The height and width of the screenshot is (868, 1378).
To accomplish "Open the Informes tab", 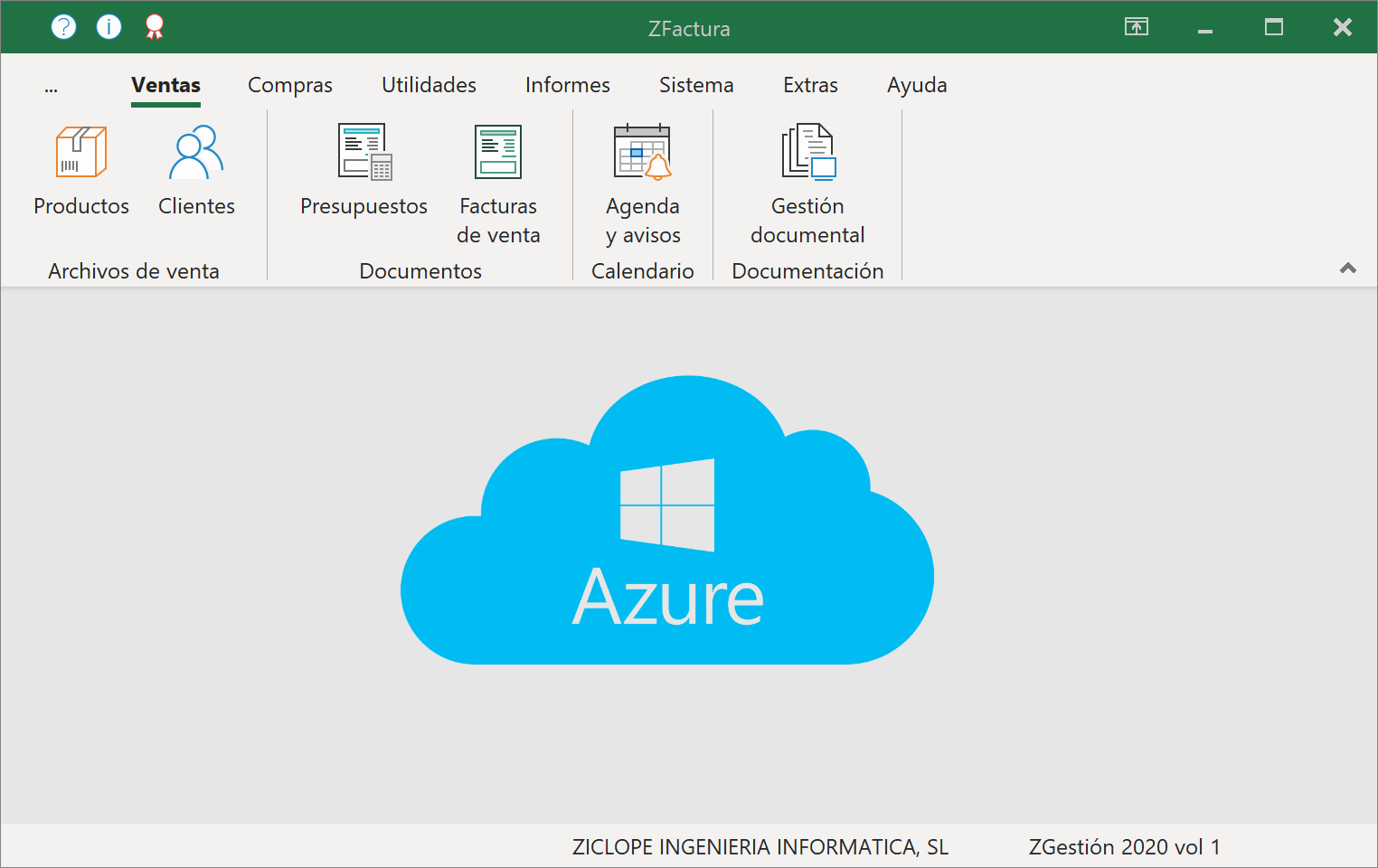I will 568,85.
